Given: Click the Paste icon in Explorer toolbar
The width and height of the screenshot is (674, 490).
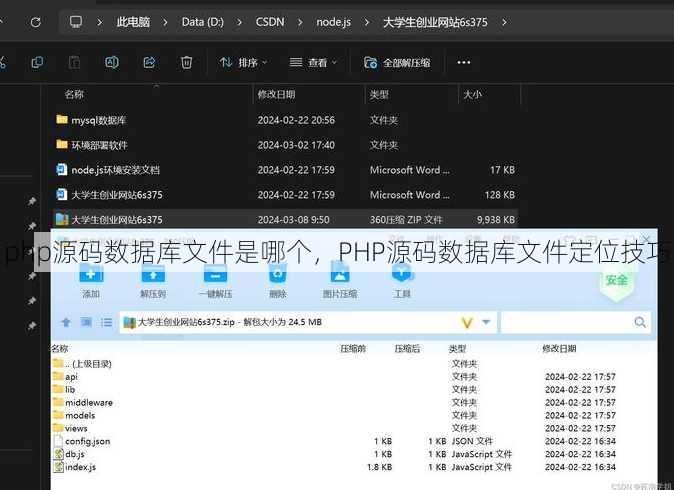Looking at the screenshot, I should [x=74, y=63].
